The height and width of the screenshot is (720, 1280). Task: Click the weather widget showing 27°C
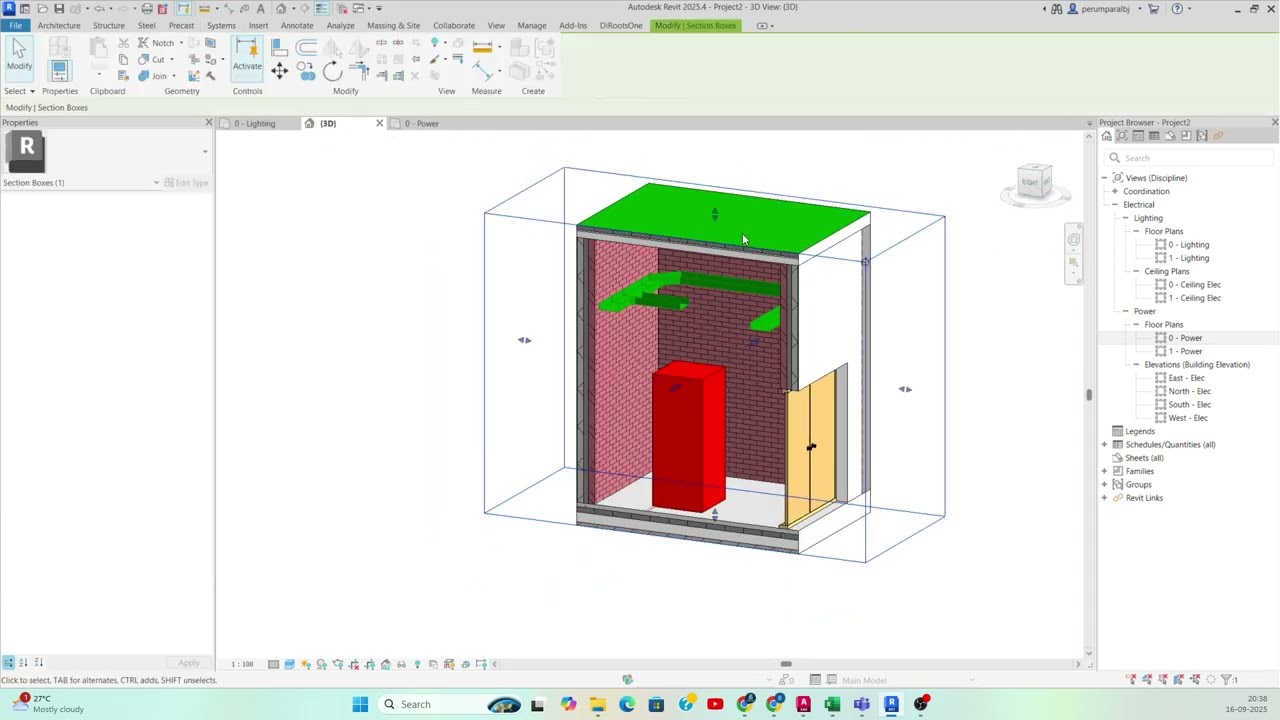(x=48, y=704)
